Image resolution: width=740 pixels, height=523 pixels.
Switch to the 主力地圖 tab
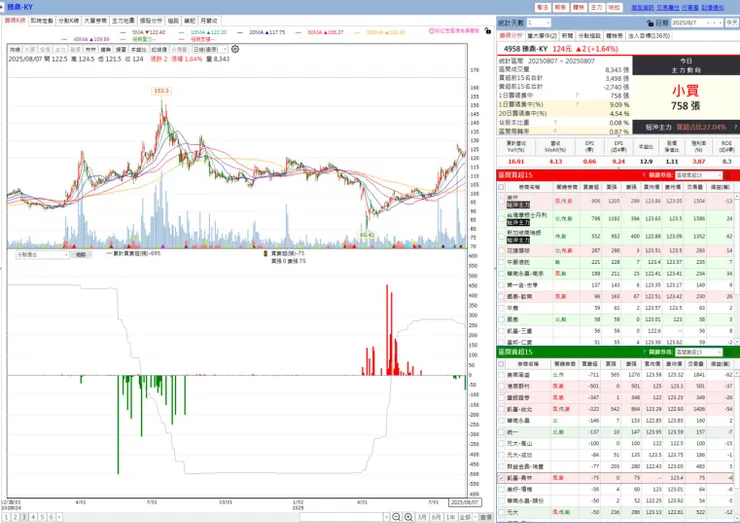click(x=123, y=21)
